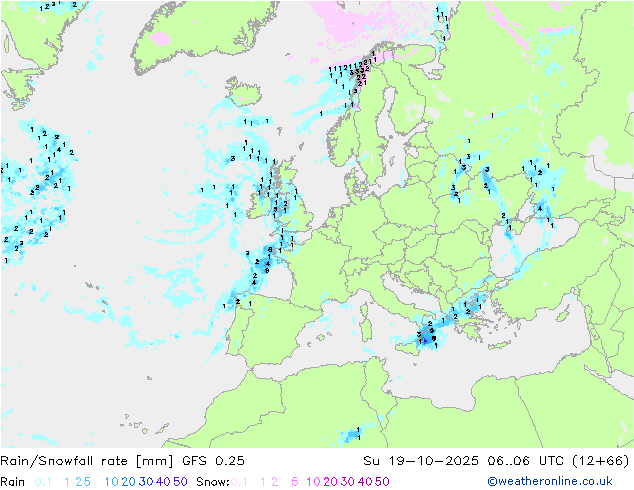Pick the Snow 50 legend color value
This screenshot has height=490, width=634.
pos(382,482)
